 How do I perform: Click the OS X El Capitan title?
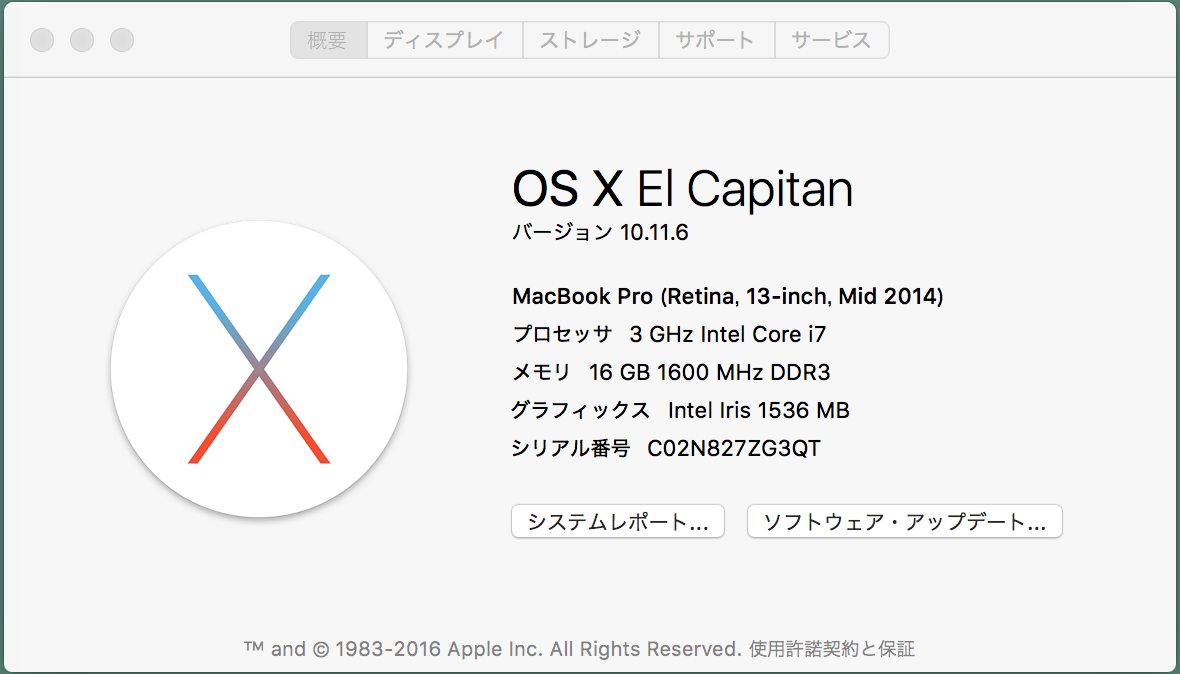pyautogui.click(x=683, y=188)
